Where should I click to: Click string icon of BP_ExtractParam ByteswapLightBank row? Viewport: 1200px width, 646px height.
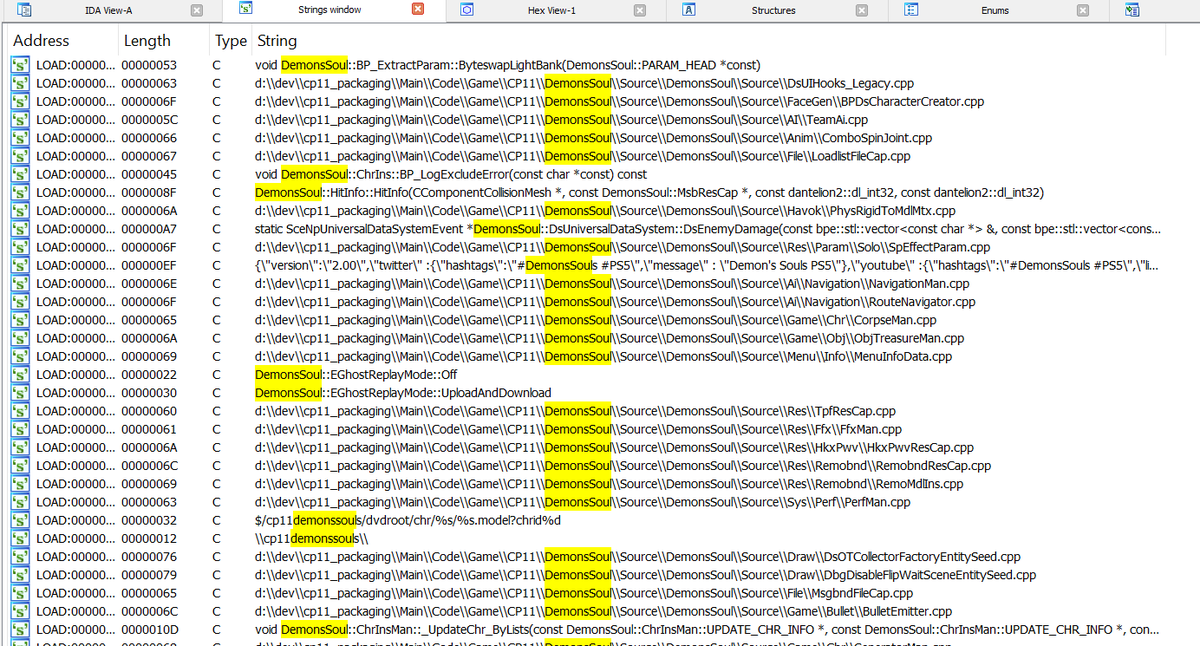[x=20, y=65]
